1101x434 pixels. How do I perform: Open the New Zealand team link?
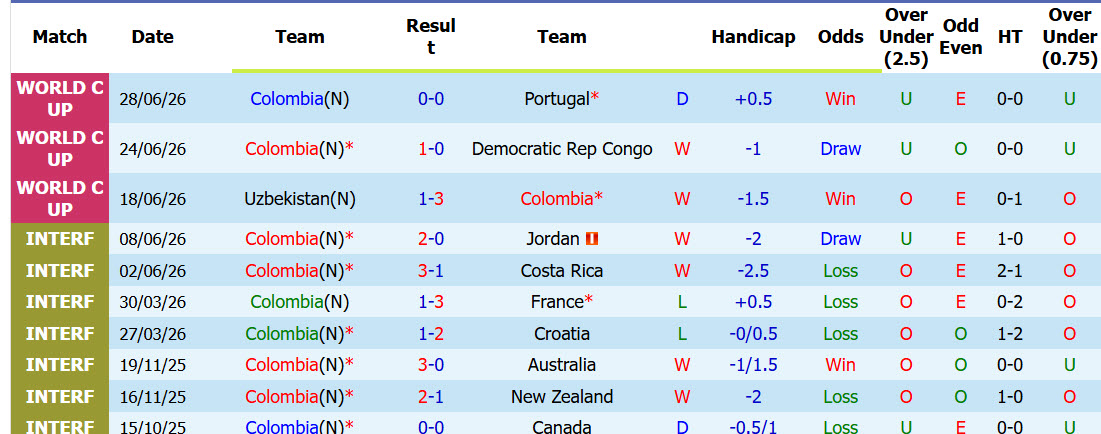pyautogui.click(x=562, y=397)
